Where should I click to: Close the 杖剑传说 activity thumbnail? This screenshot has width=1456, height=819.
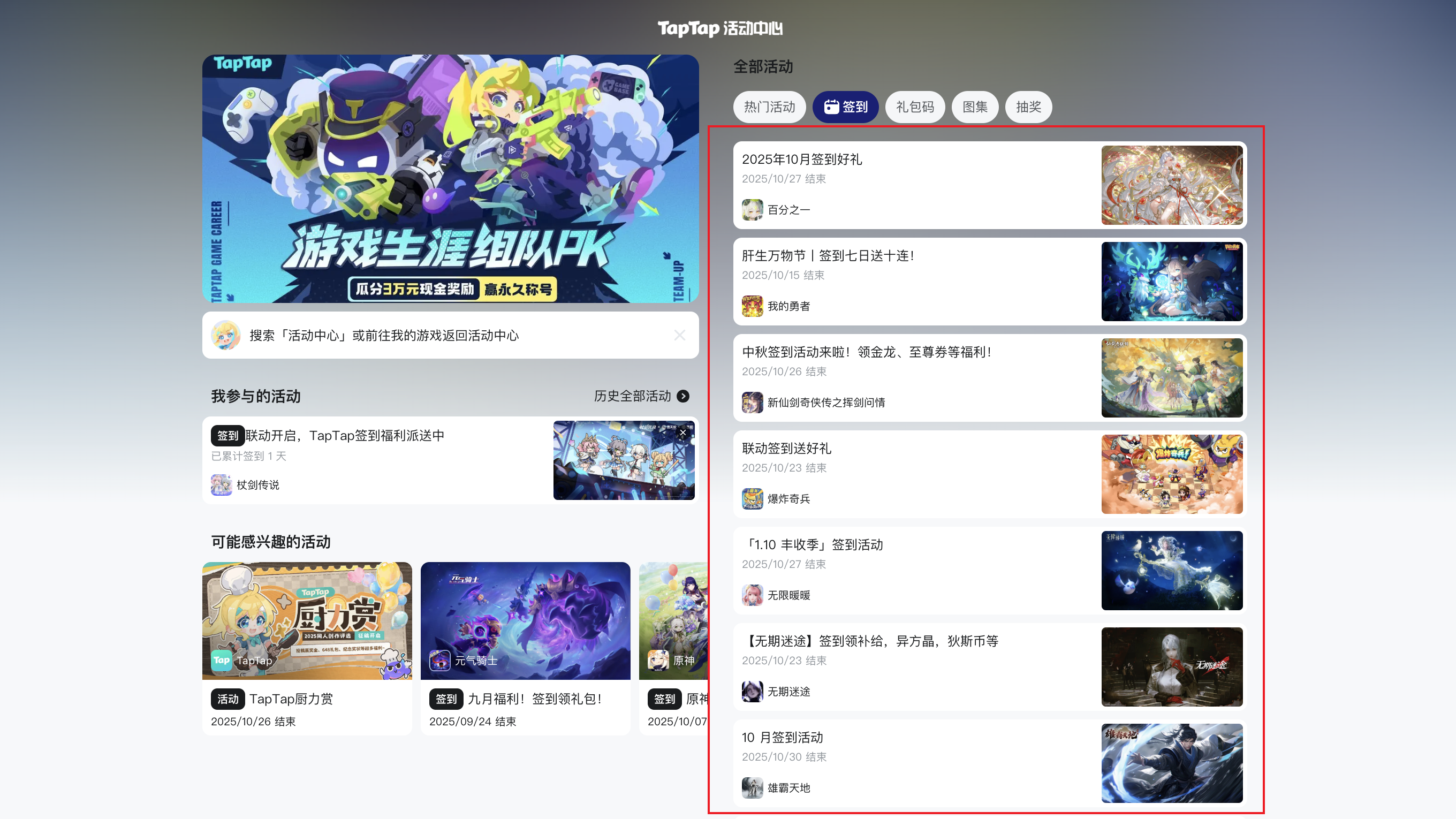(x=683, y=433)
